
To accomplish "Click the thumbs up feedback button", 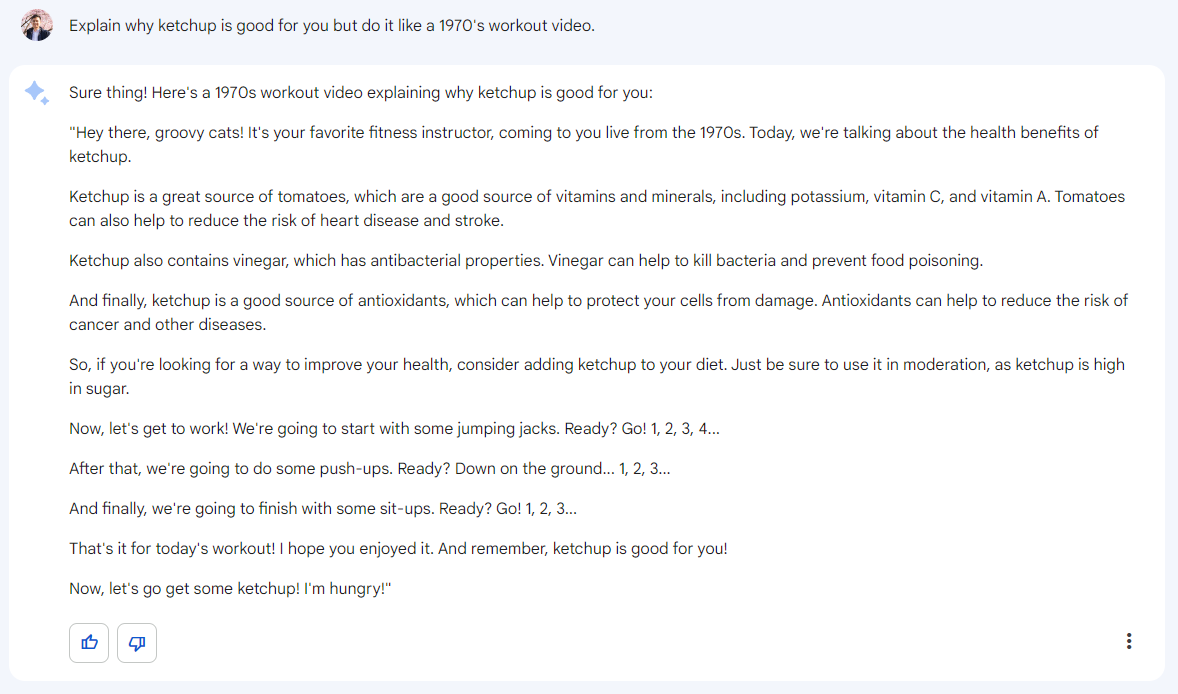I will point(89,643).
